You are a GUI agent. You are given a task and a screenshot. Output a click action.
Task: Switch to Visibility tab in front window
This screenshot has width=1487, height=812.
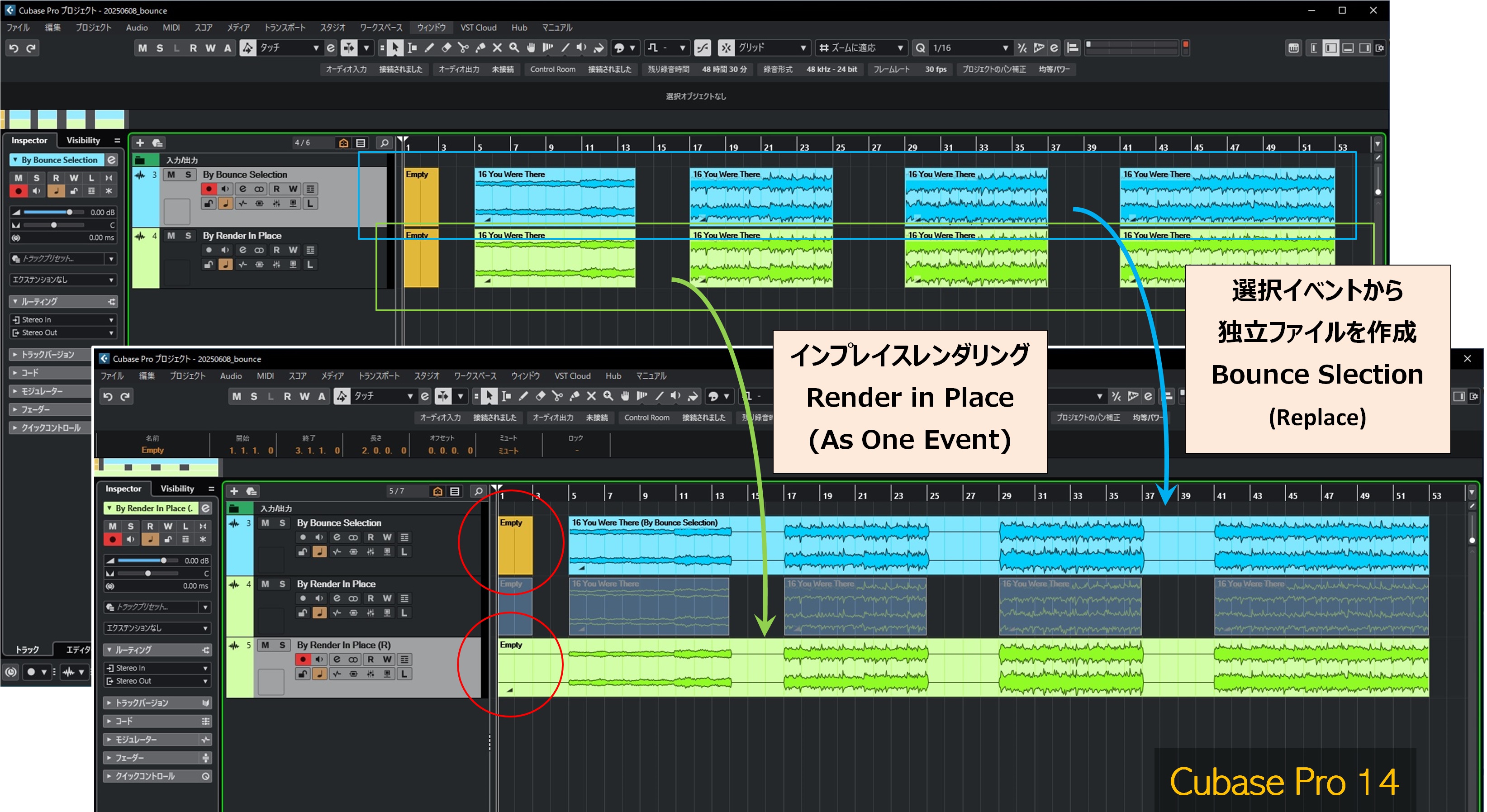[177, 488]
